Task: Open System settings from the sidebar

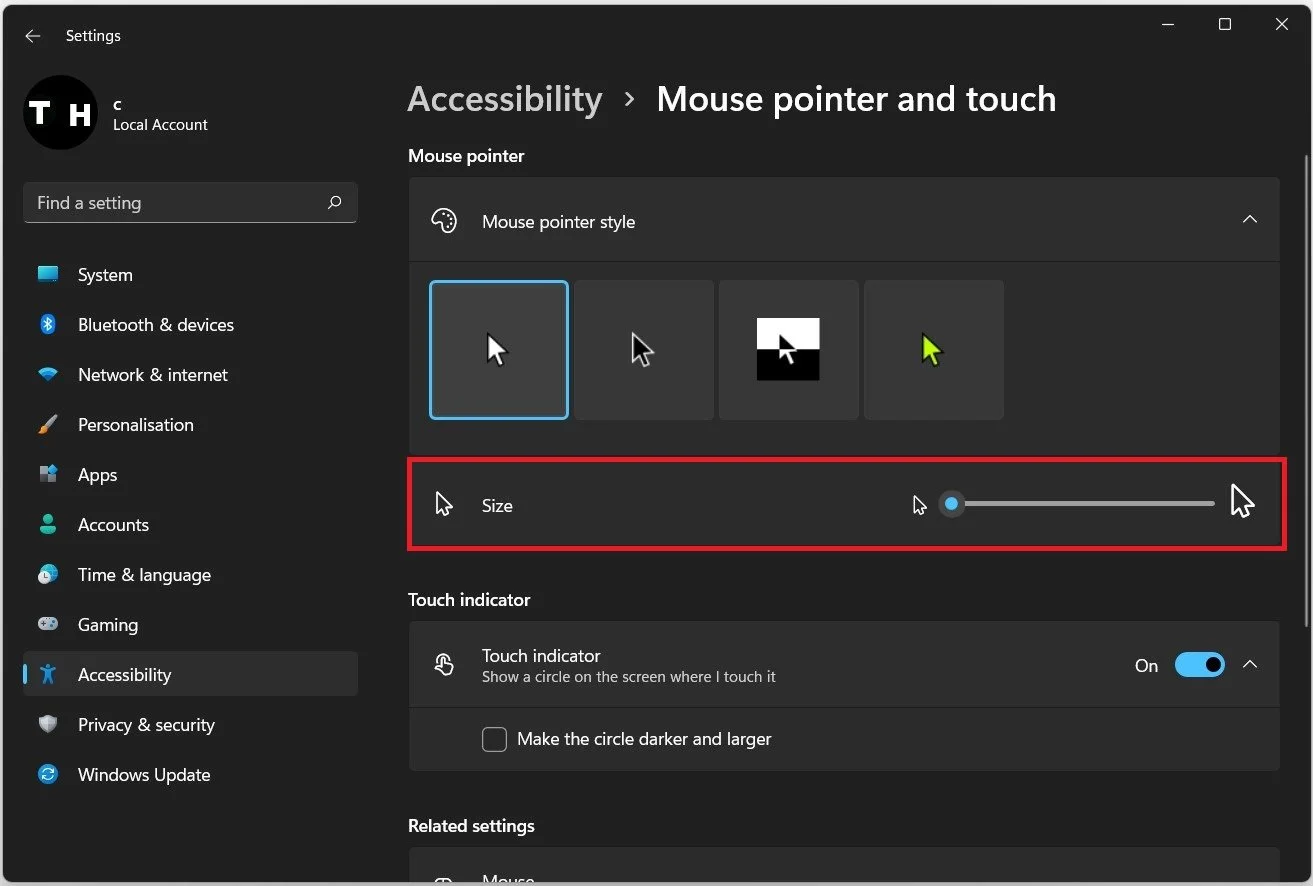Action: point(104,274)
